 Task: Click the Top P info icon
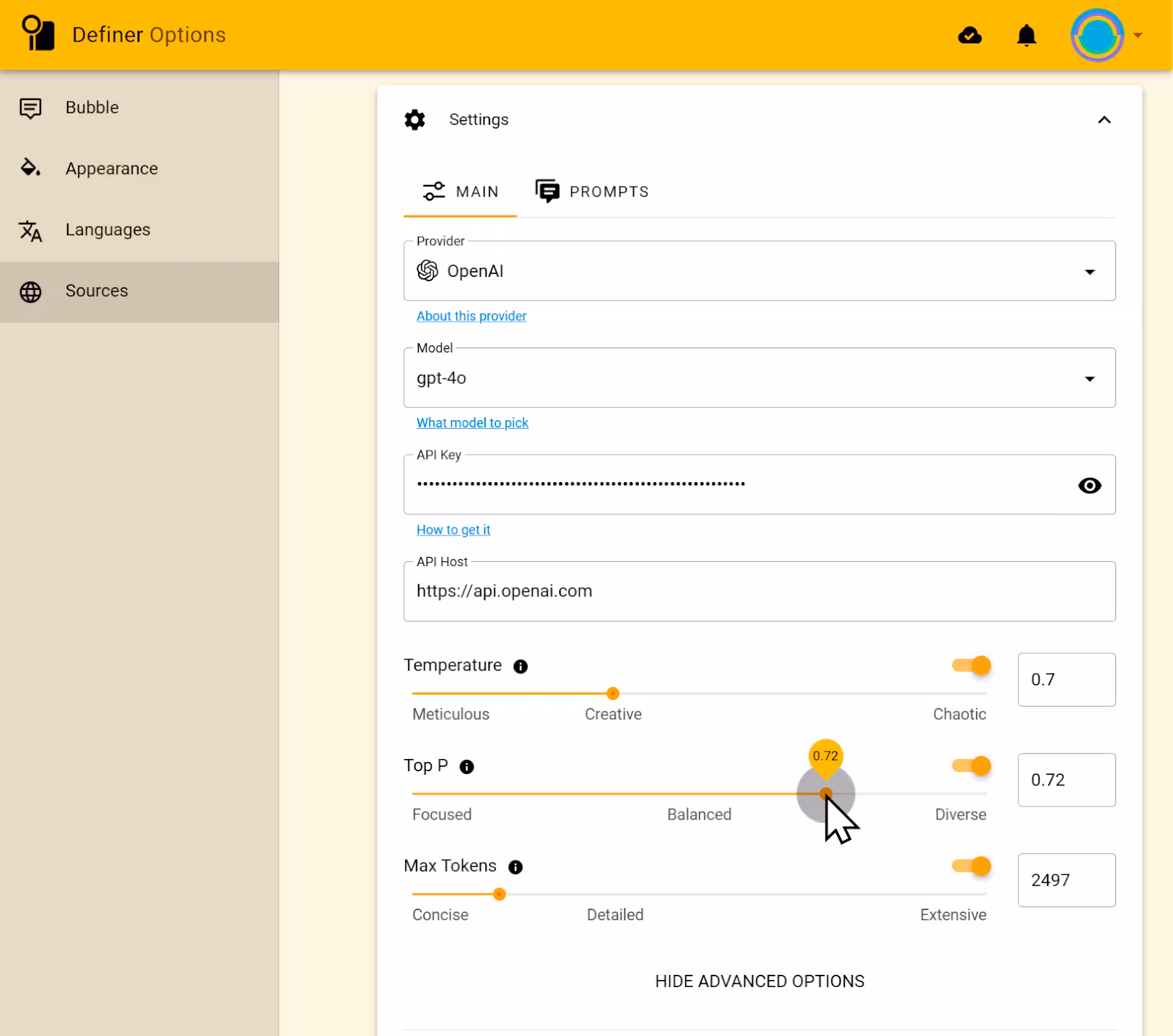tap(466, 767)
